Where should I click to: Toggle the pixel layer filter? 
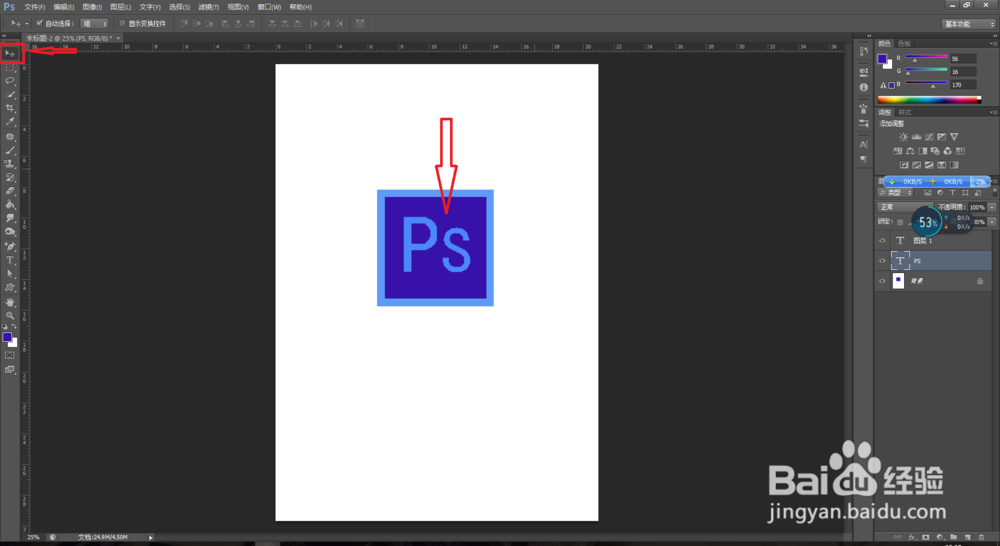927,193
